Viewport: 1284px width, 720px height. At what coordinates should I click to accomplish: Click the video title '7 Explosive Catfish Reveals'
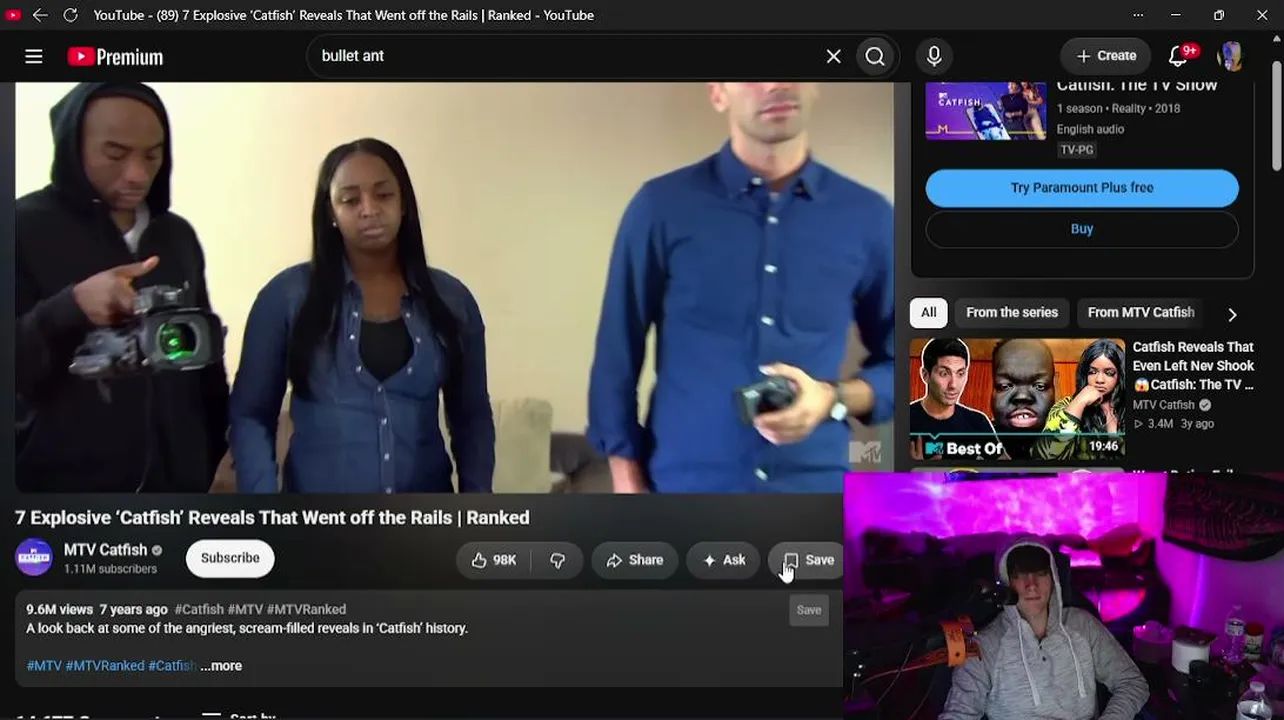(272, 518)
